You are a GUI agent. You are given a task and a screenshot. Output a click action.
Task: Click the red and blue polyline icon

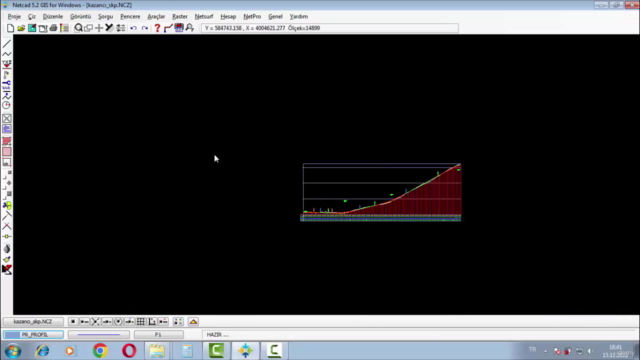pos(168,28)
